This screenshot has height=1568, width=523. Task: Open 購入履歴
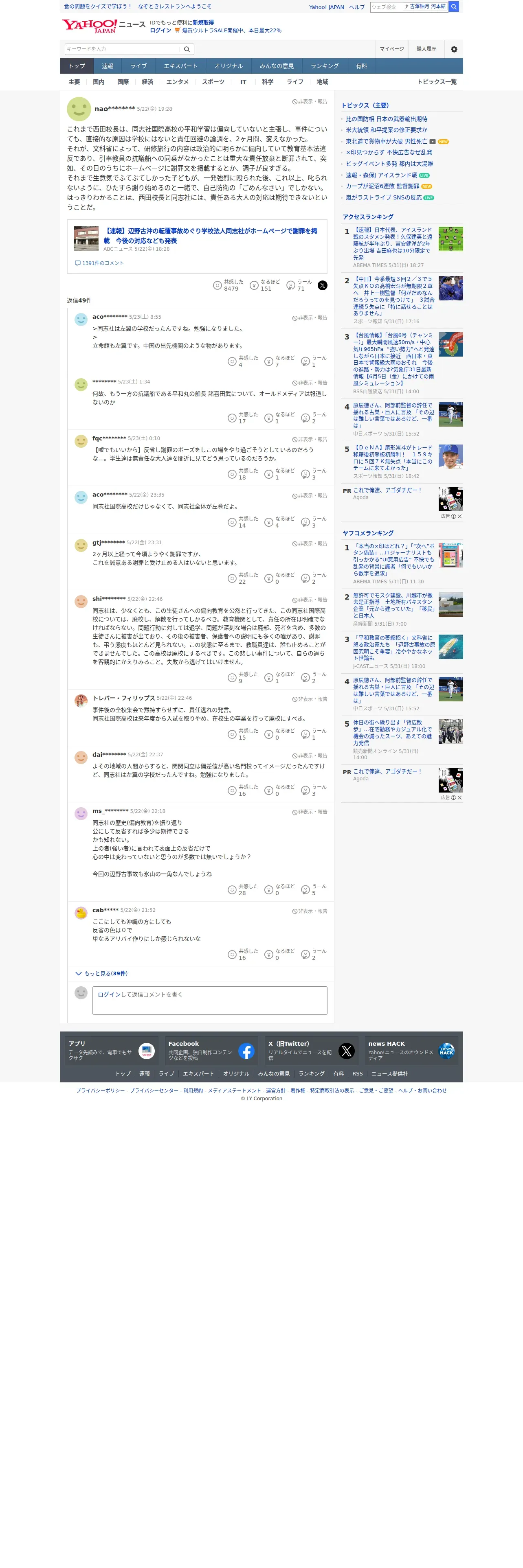(426, 49)
